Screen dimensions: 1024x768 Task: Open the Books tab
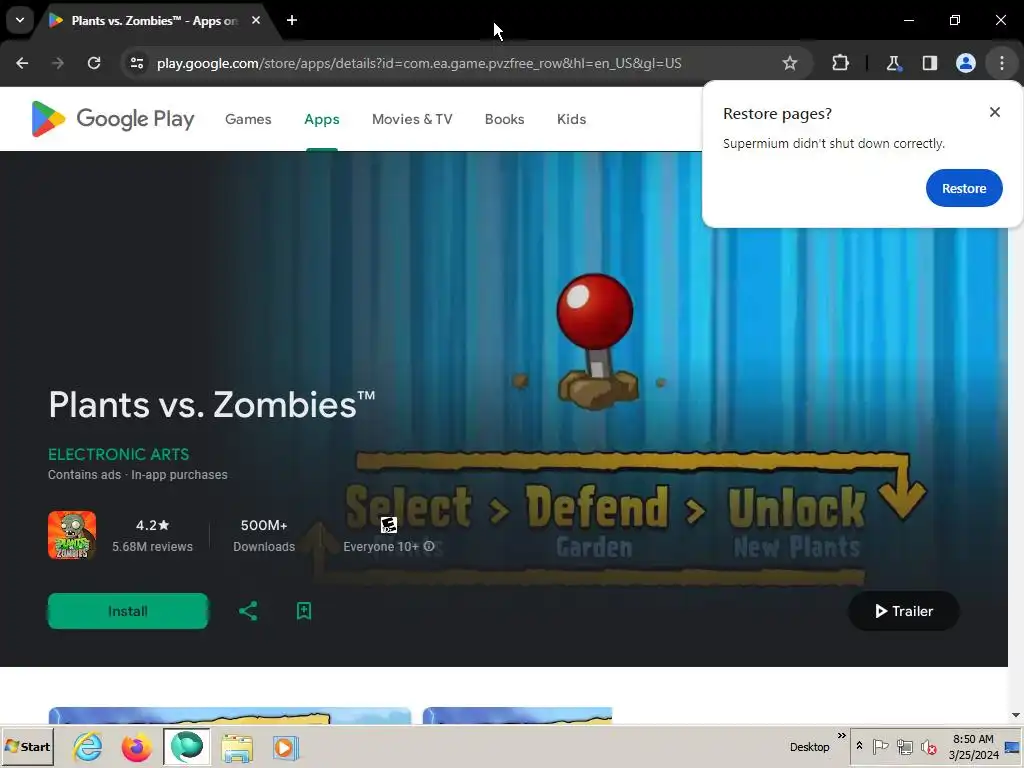coord(504,119)
